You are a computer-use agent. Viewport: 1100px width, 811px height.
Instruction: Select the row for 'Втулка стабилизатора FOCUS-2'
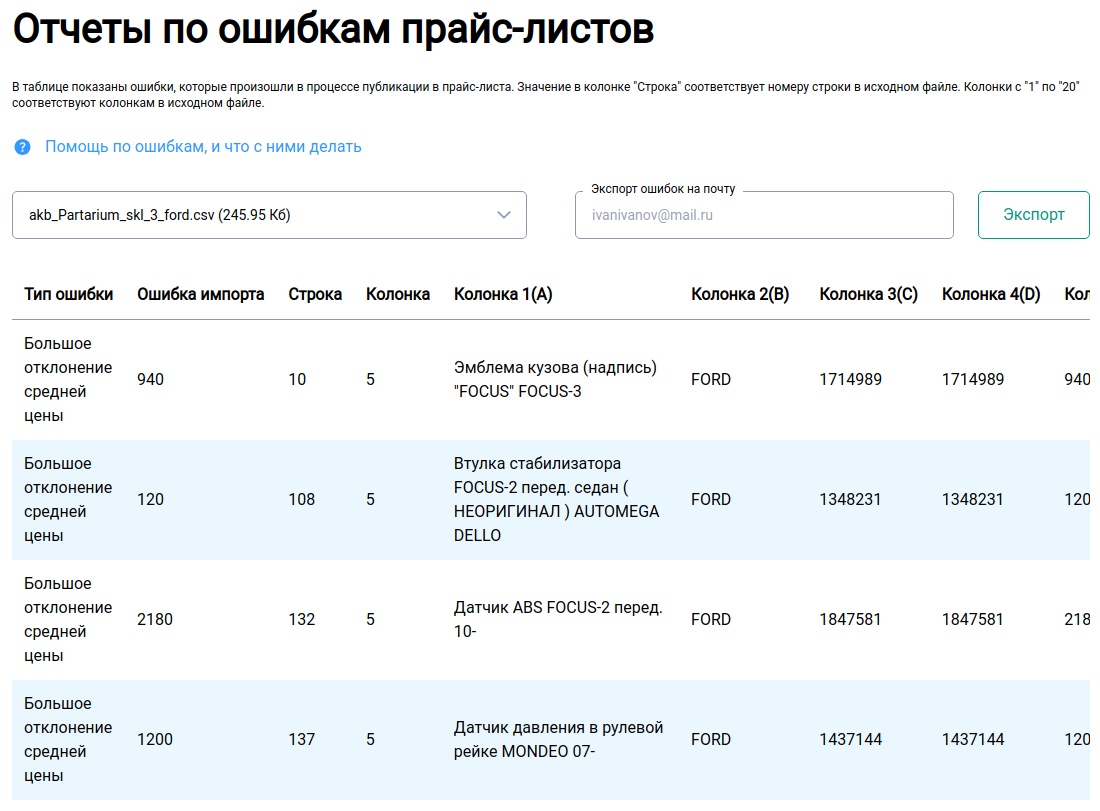tap(550, 499)
